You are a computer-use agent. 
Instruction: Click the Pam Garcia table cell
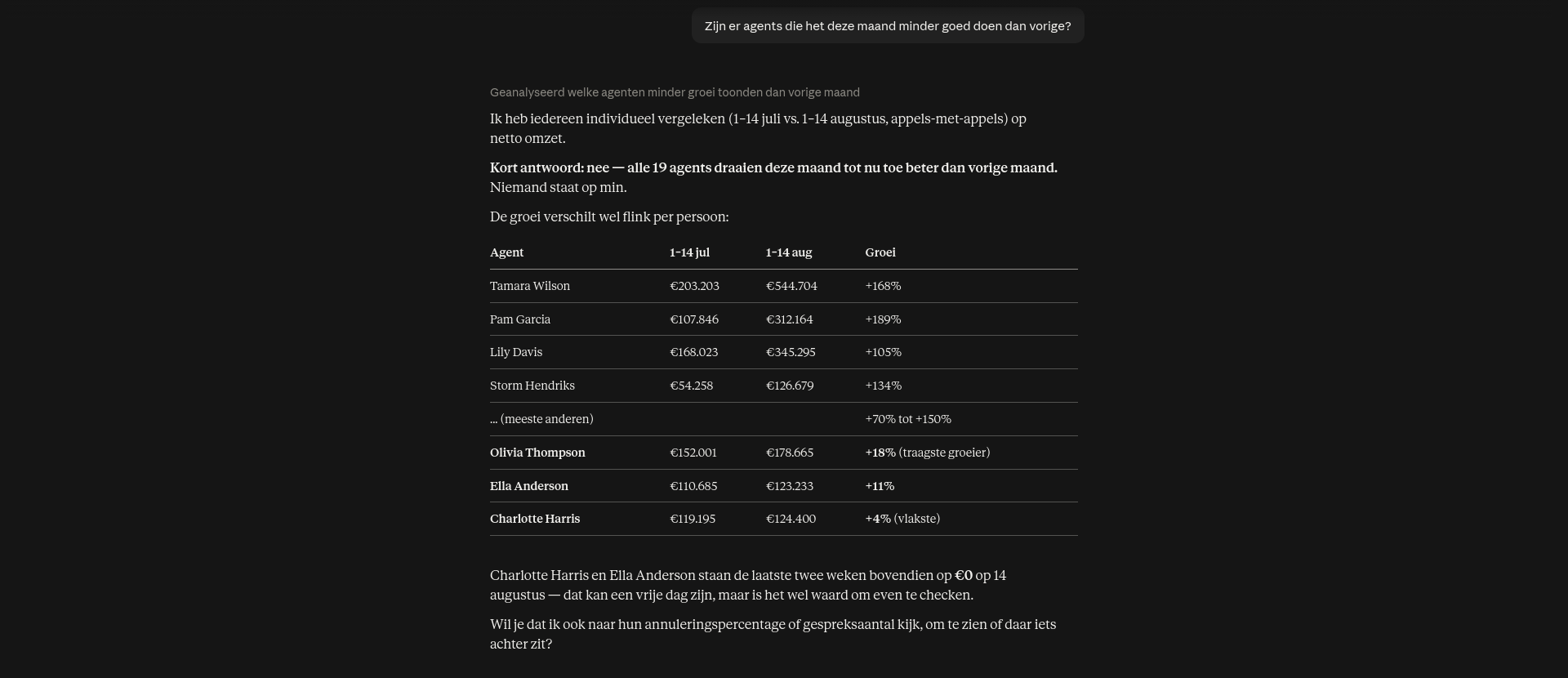point(520,319)
